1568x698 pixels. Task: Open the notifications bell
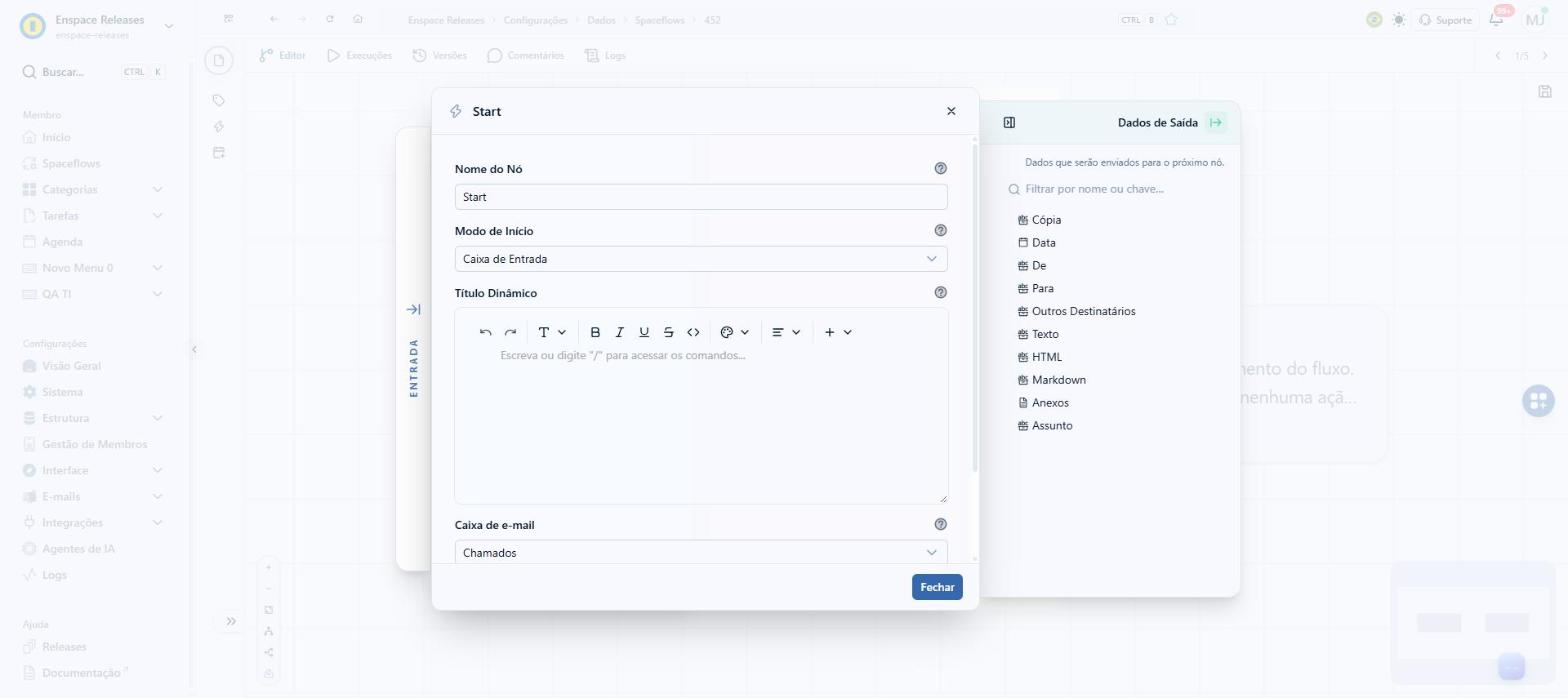pyautogui.click(x=1496, y=20)
